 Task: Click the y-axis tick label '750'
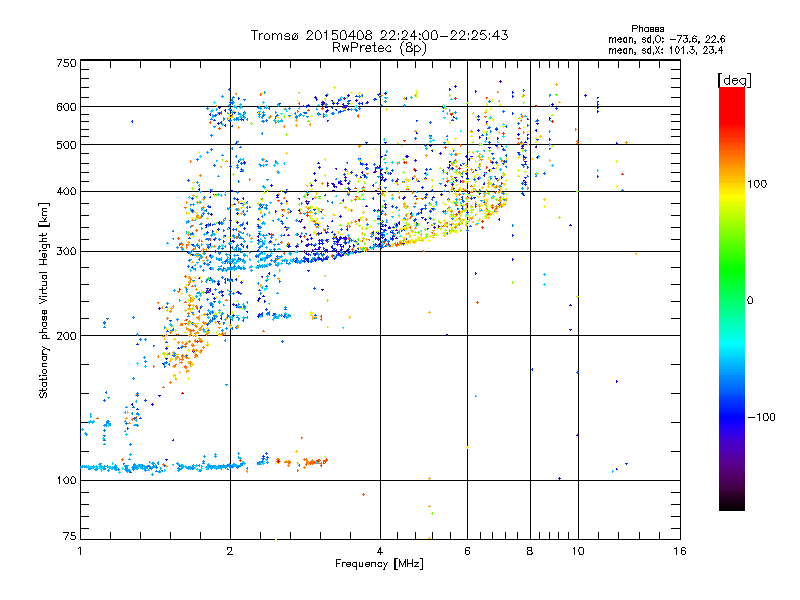67,63
